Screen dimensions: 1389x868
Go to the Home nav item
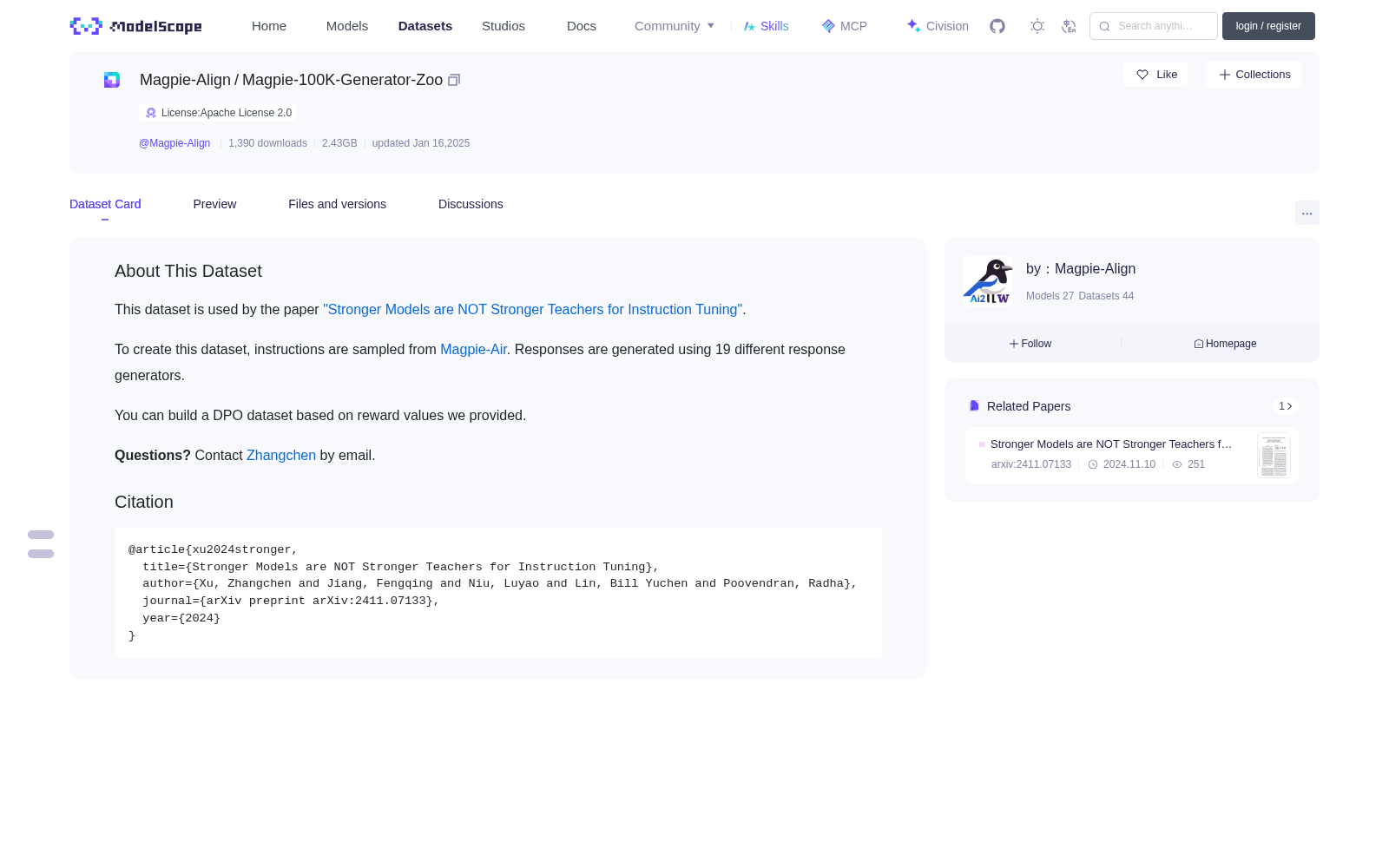tap(269, 26)
